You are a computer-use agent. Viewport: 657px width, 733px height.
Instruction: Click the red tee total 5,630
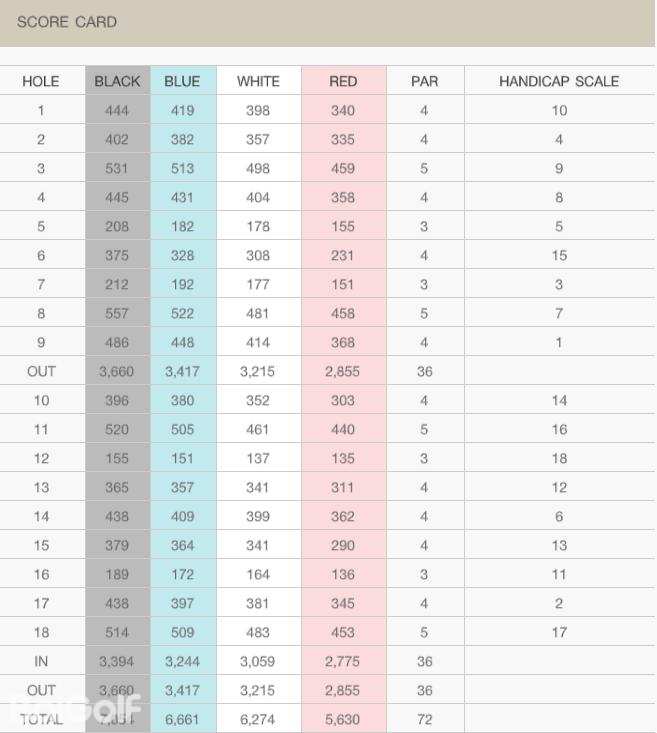coord(343,720)
